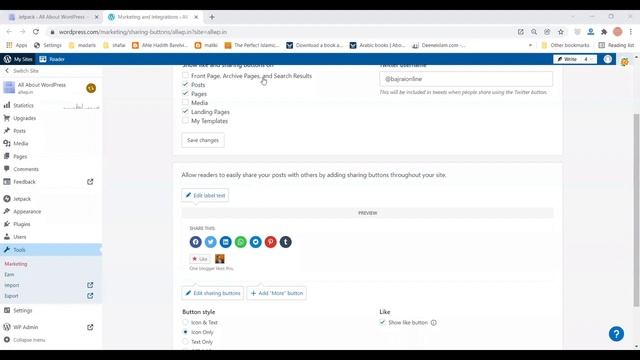Screen dimensions: 640x360
Task: Click the Pinterest share icon in preview
Action: (271, 242)
